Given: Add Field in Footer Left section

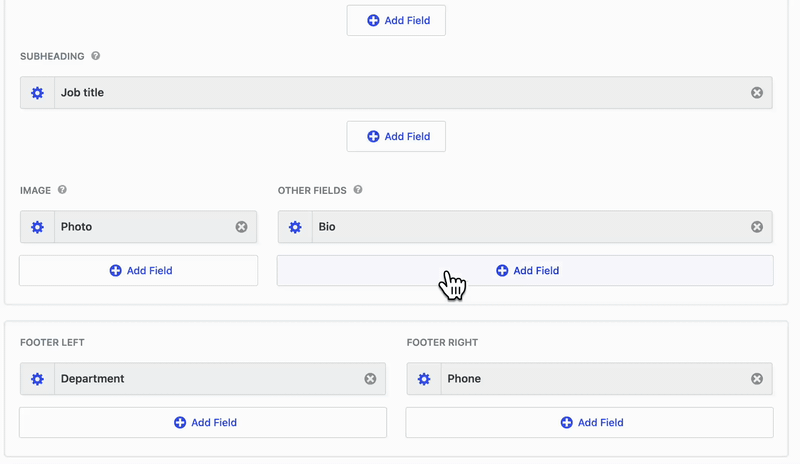Looking at the screenshot, I should coord(203,422).
